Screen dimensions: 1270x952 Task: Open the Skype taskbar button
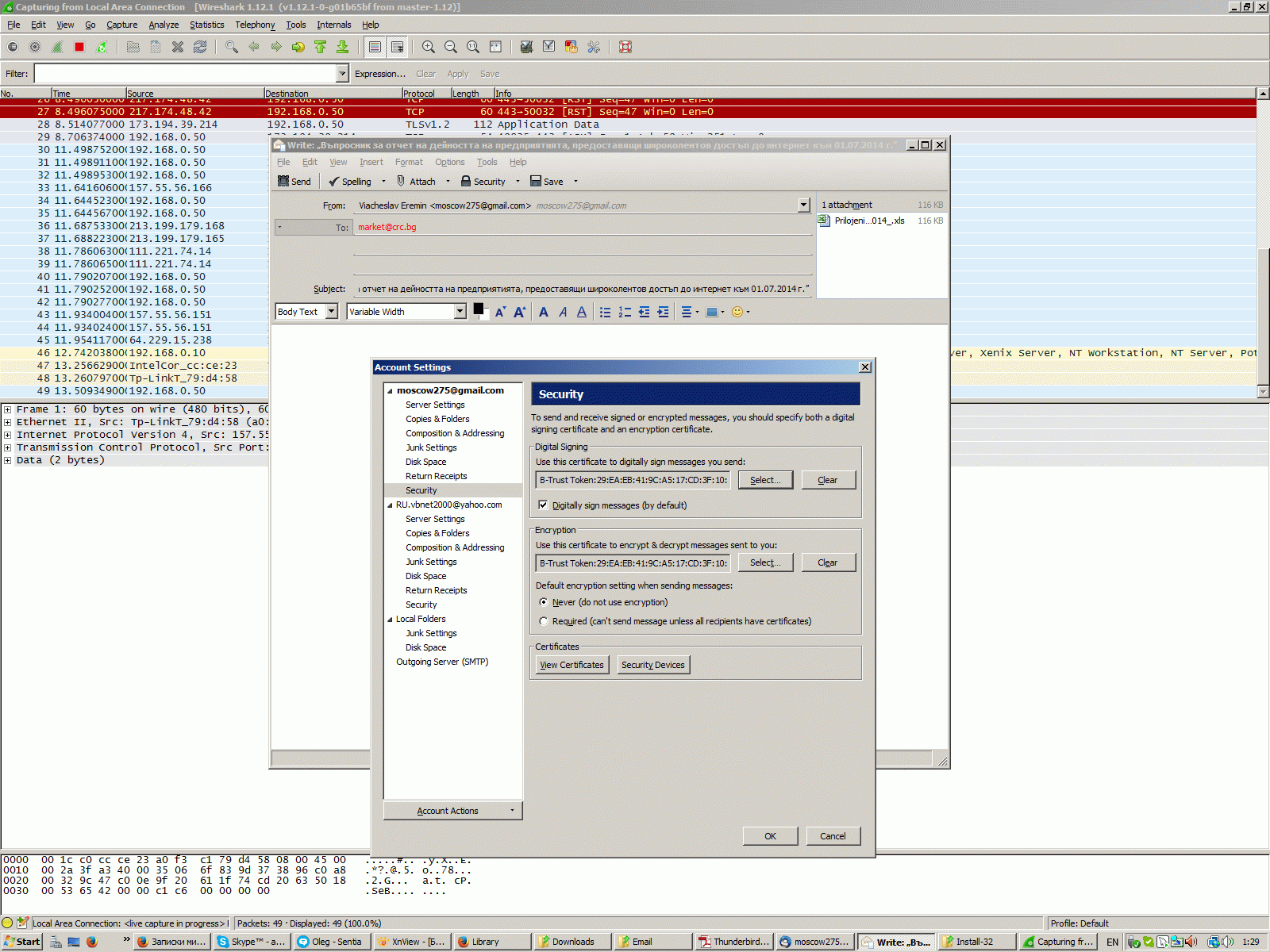click(252, 942)
